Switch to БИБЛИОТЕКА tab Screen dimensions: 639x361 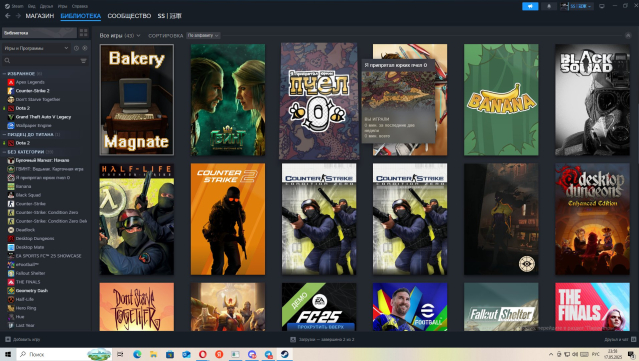pos(81,16)
